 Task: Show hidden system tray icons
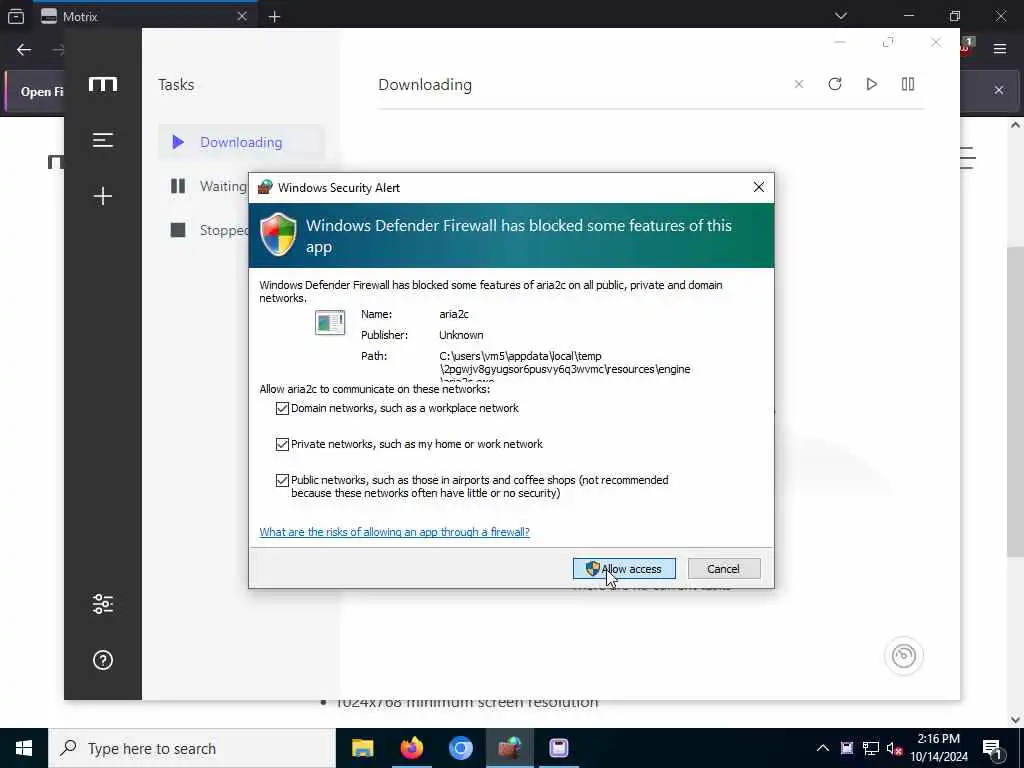[x=823, y=748]
